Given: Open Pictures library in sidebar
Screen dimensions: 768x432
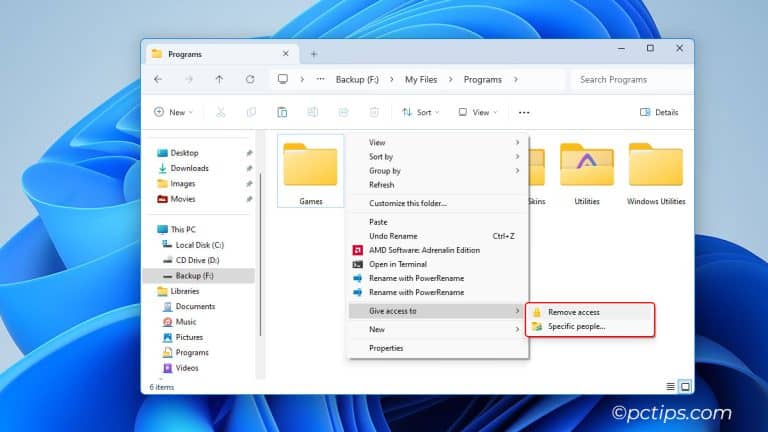Looking at the screenshot, I should point(189,337).
